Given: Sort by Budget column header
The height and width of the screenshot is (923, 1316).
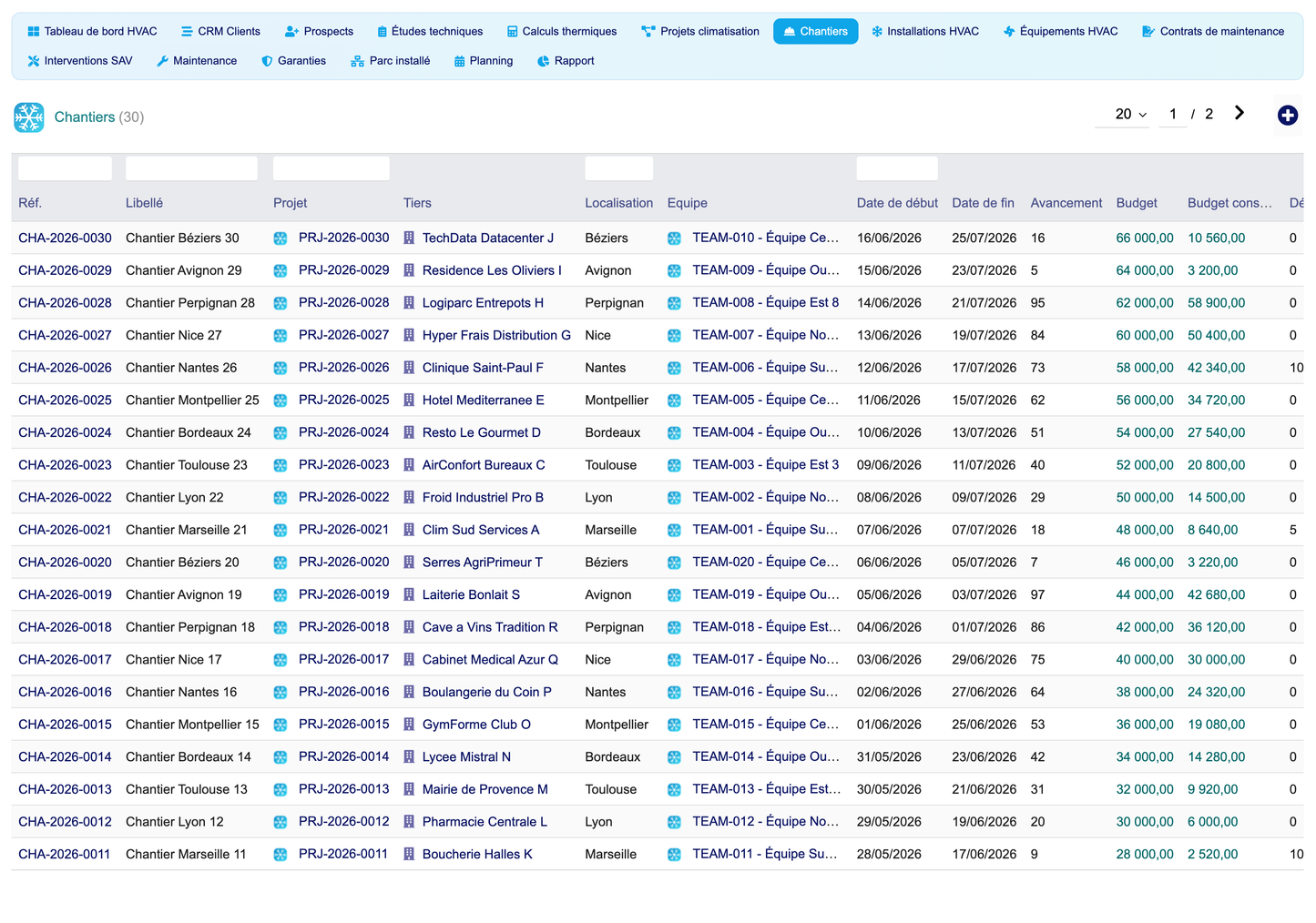Looking at the screenshot, I should tap(1137, 203).
